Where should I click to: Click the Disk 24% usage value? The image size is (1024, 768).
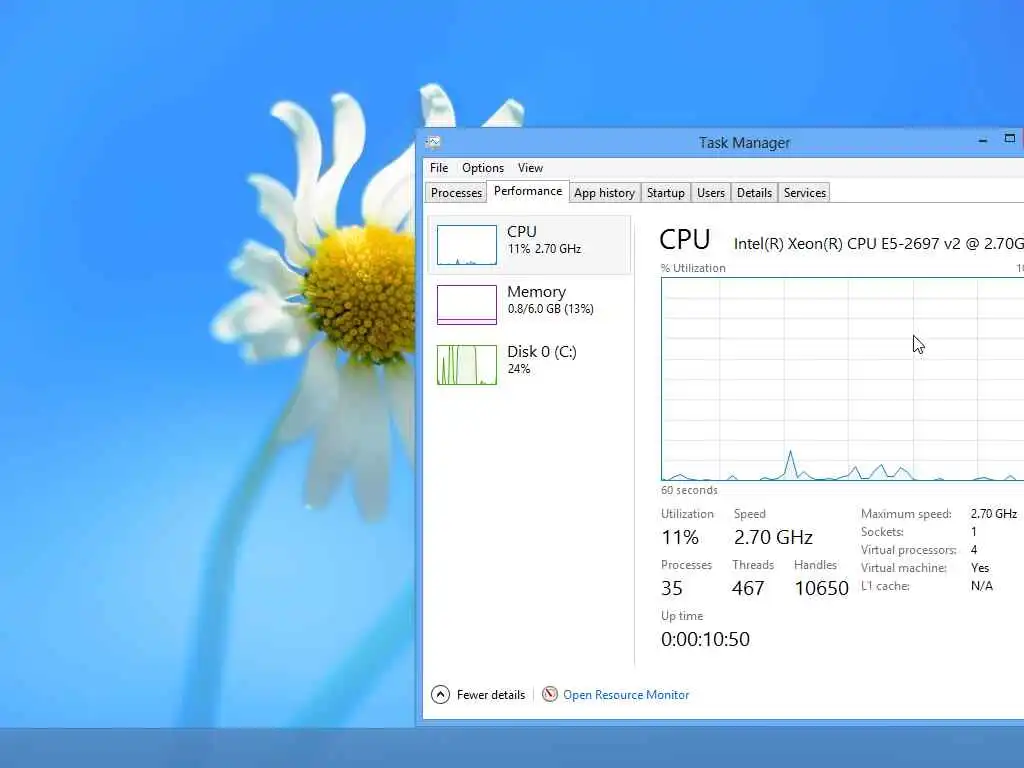pos(519,369)
